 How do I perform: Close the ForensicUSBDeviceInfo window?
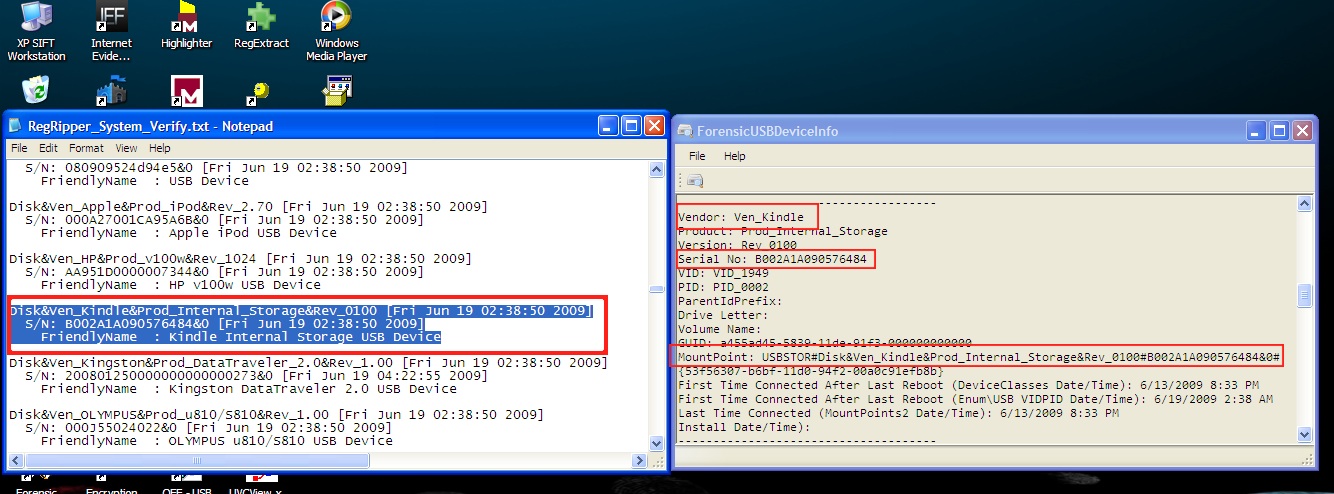coord(1302,131)
